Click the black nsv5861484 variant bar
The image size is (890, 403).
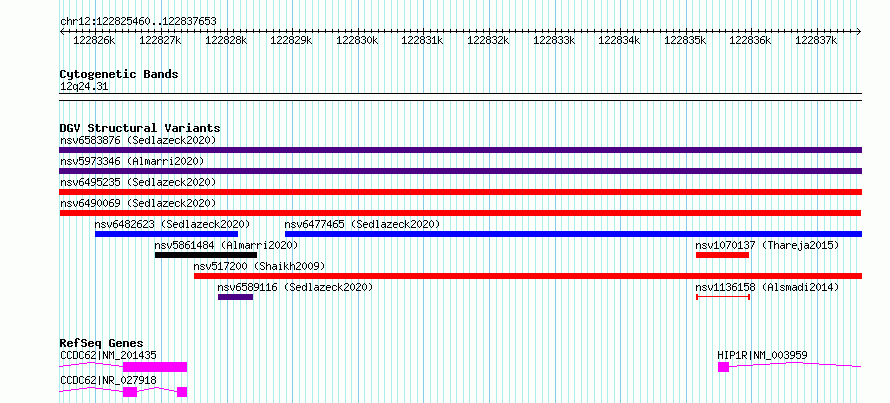click(206, 255)
